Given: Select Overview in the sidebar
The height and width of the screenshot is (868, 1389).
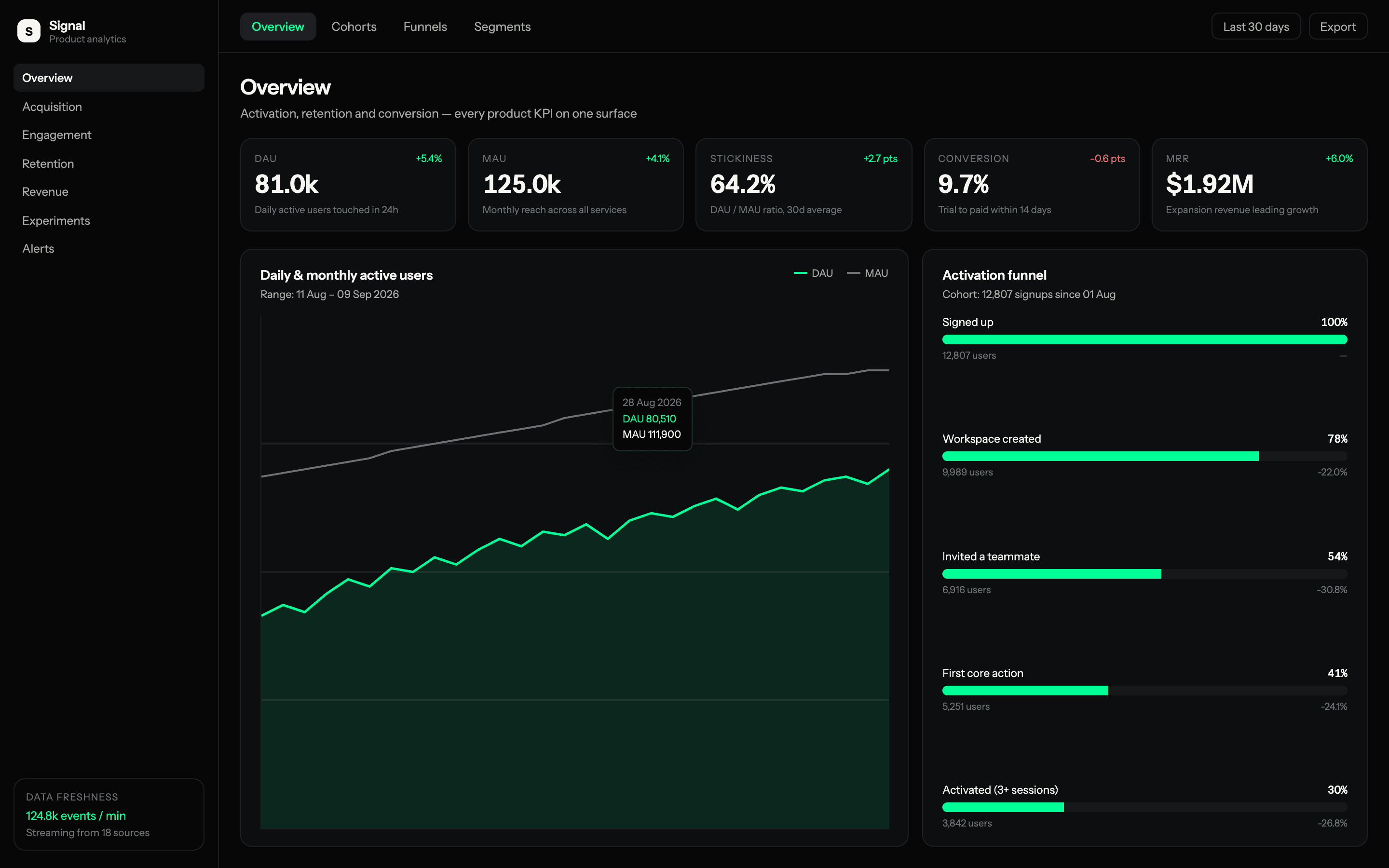Looking at the screenshot, I should click(x=109, y=78).
